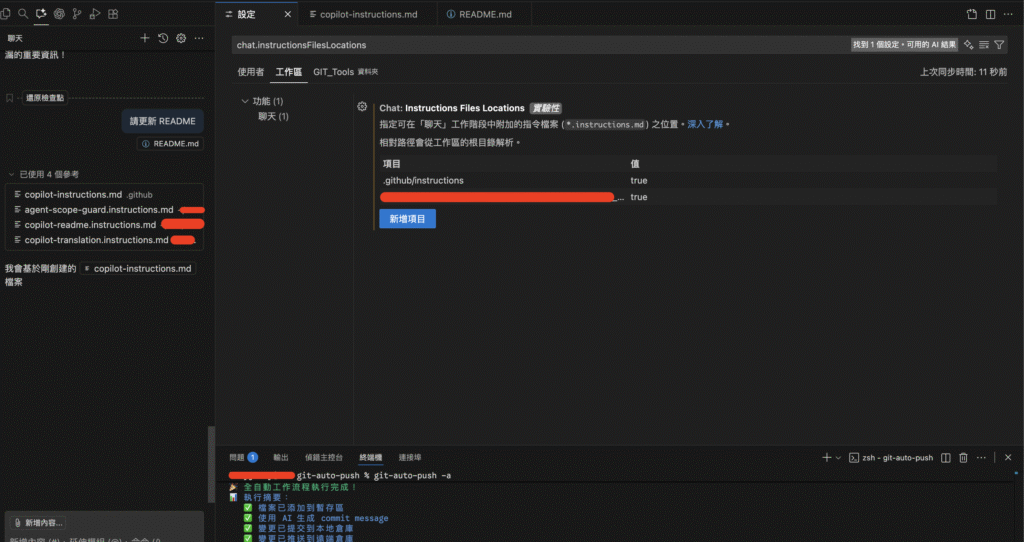Click the 還原檢查點 restore checkpoint button
Image resolution: width=1024 pixels, height=542 pixels.
click(44, 98)
